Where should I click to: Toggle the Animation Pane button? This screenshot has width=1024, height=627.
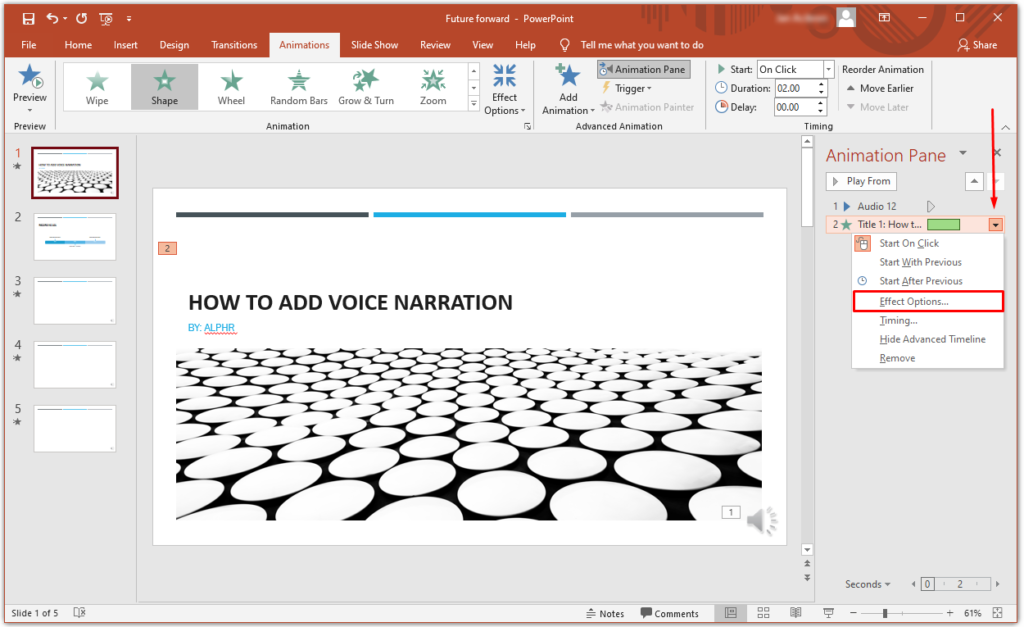[643, 69]
